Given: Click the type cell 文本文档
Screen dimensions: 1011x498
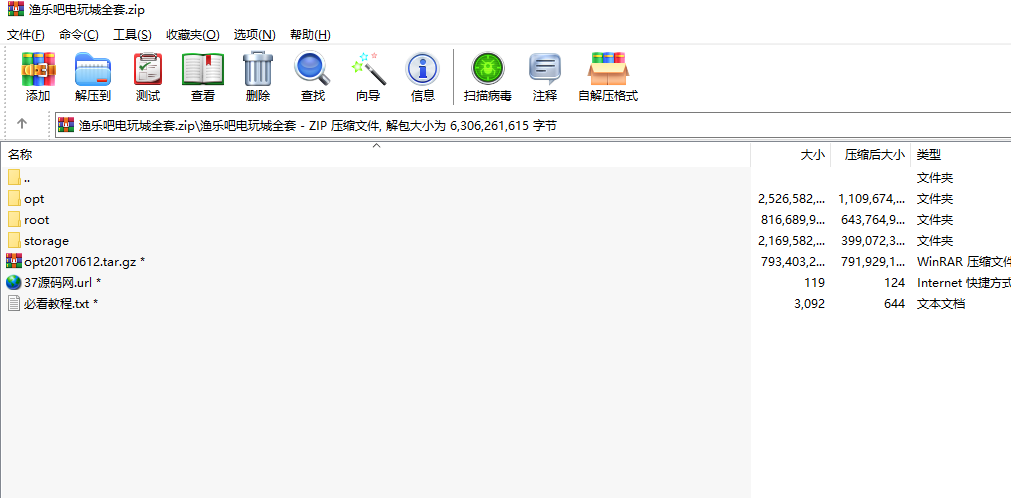Looking at the screenshot, I should pos(941,303).
